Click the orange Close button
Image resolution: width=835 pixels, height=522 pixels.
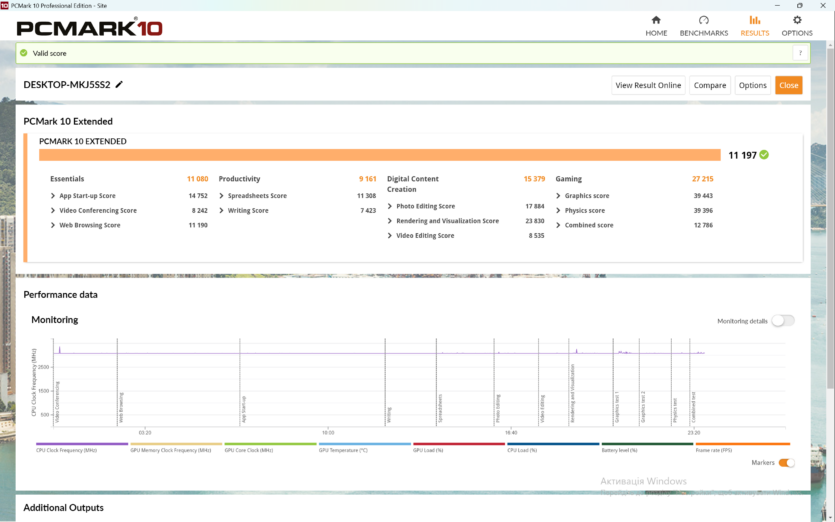pos(789,85)
